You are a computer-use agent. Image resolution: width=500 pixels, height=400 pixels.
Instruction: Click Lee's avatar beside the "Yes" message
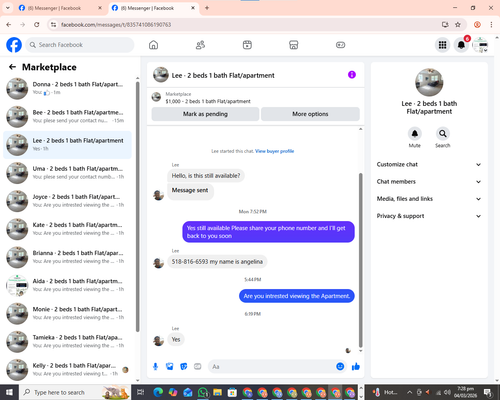pos(158,340)
